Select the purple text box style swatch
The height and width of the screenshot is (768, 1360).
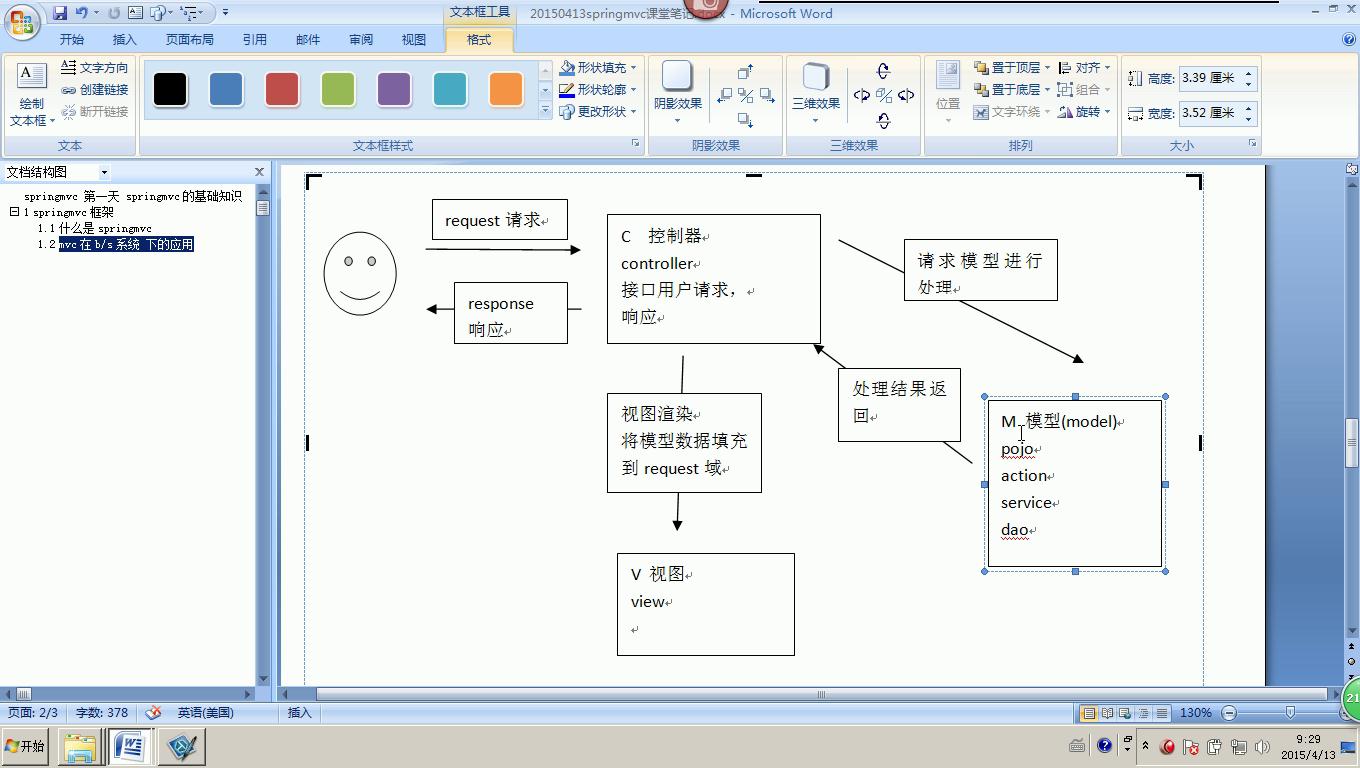(394, 89)
